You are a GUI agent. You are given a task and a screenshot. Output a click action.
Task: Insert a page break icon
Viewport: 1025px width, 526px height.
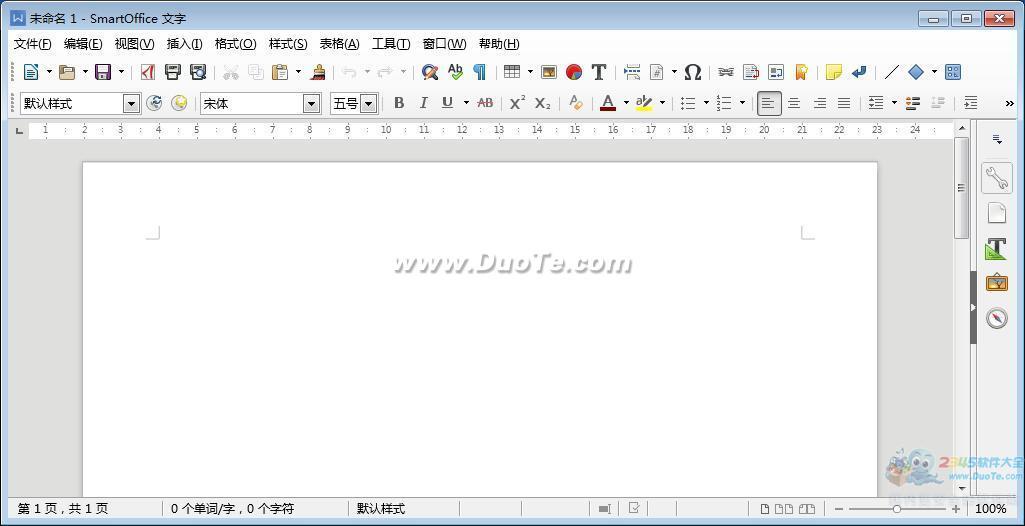coord(632,72)
